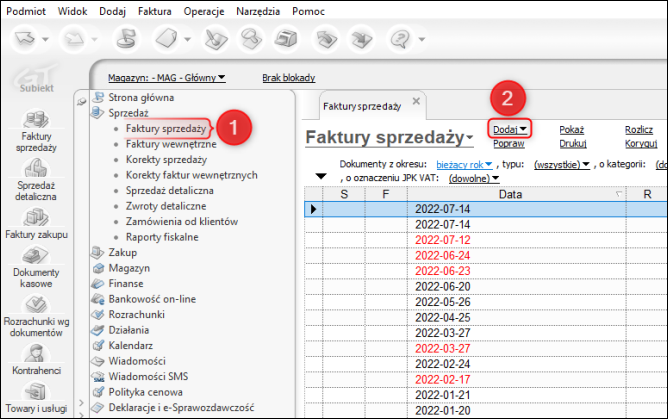Screen dimensions: 668x419
Task: Open the Pomoc menu
Action: [x=308, y=11]
